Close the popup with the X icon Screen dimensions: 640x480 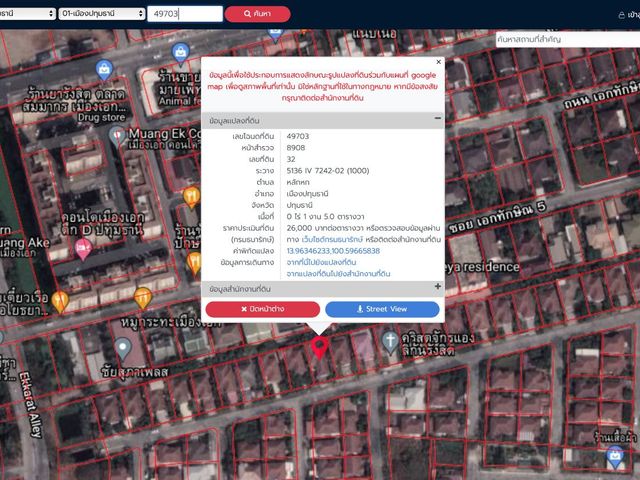coord(439,62)
